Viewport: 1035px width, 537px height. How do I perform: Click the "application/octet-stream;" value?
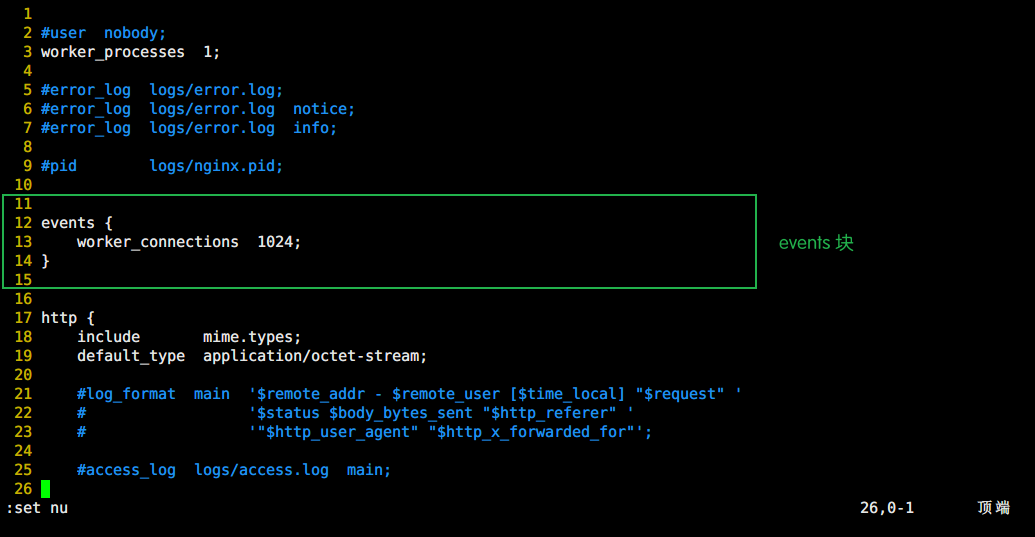[315, 356]
